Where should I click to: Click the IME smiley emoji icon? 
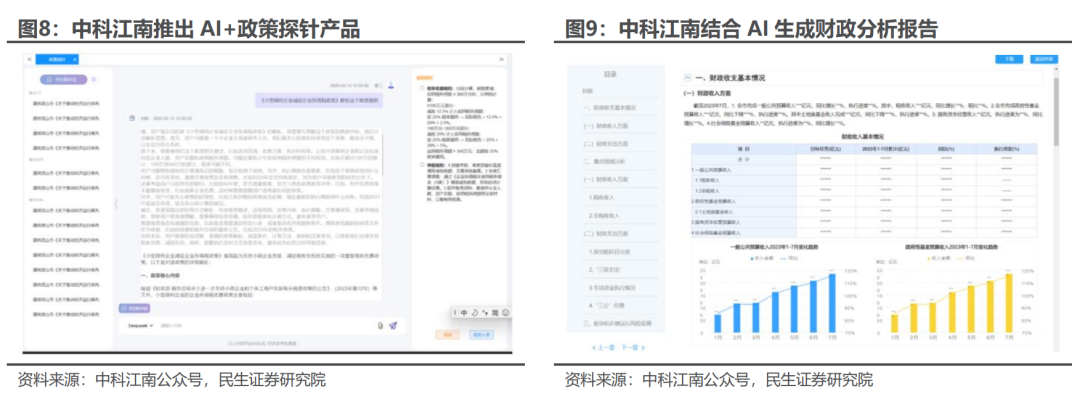505,312
